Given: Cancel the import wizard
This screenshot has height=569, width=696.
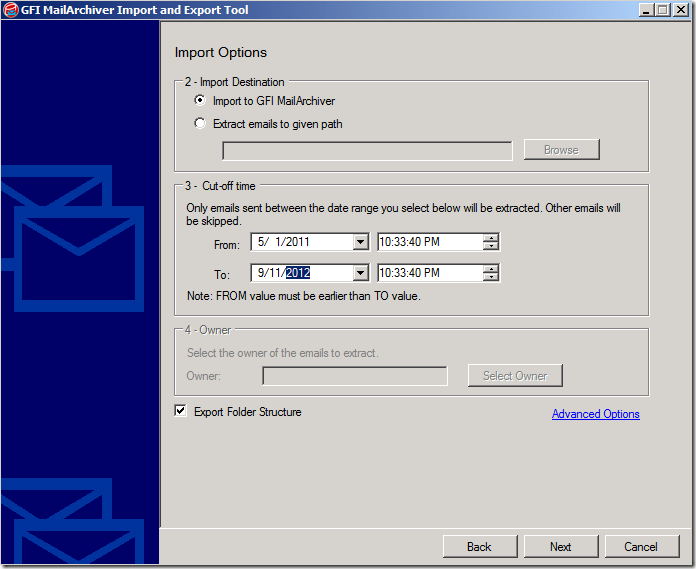Looking at the screenshot, I should (641, 546).
